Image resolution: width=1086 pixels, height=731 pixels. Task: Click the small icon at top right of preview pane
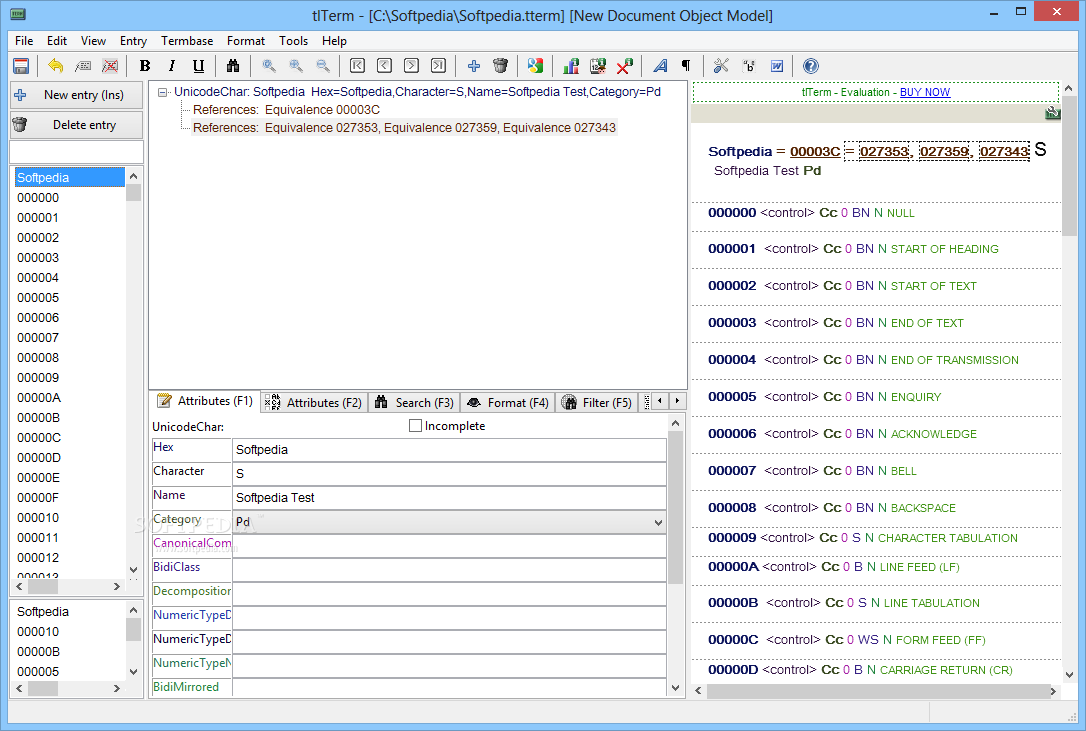point(1053,113)
